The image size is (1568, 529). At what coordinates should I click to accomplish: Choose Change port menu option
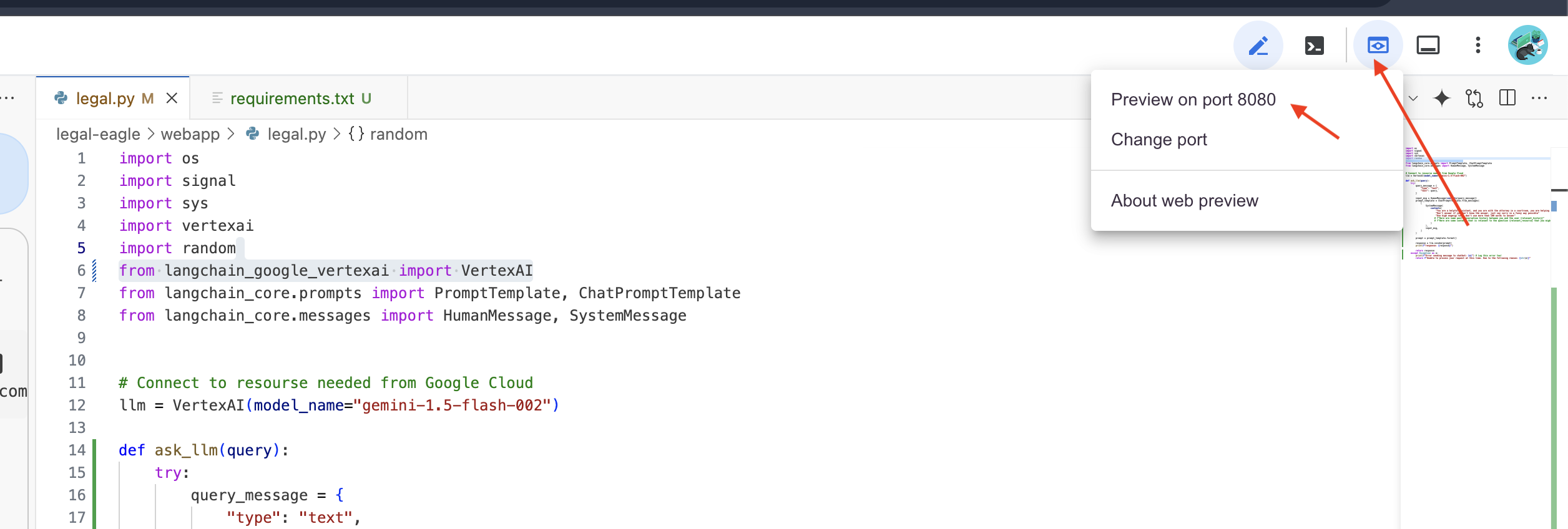(1159, 140)
